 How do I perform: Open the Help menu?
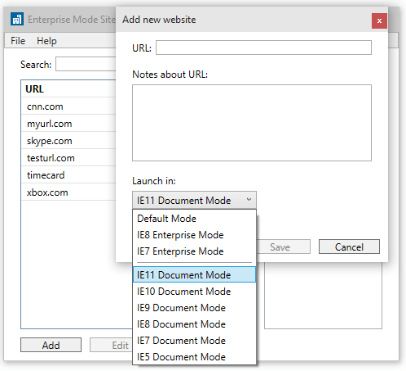point(47,41)
